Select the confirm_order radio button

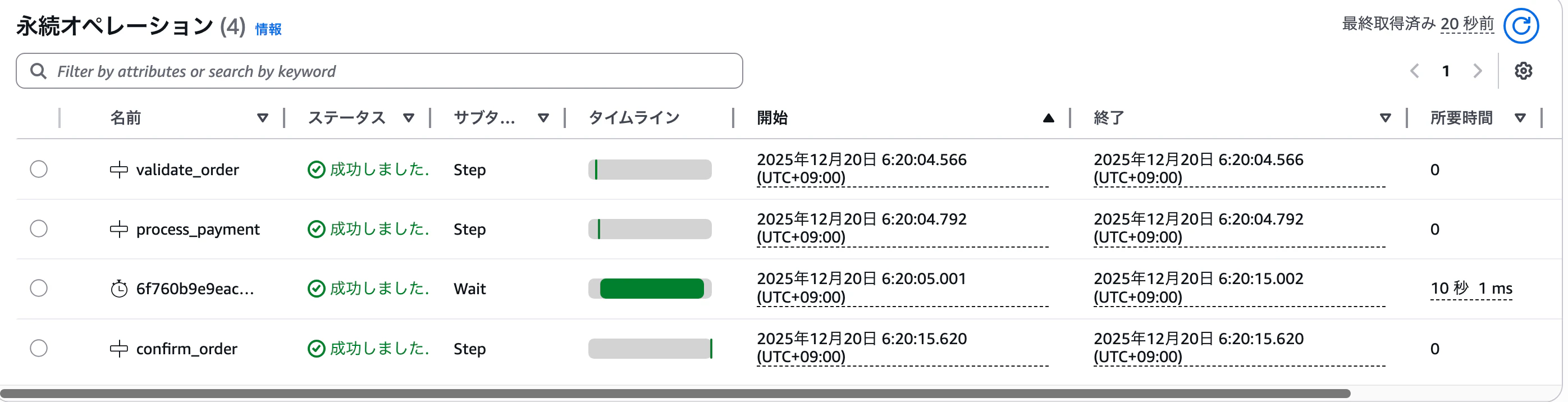39,348
